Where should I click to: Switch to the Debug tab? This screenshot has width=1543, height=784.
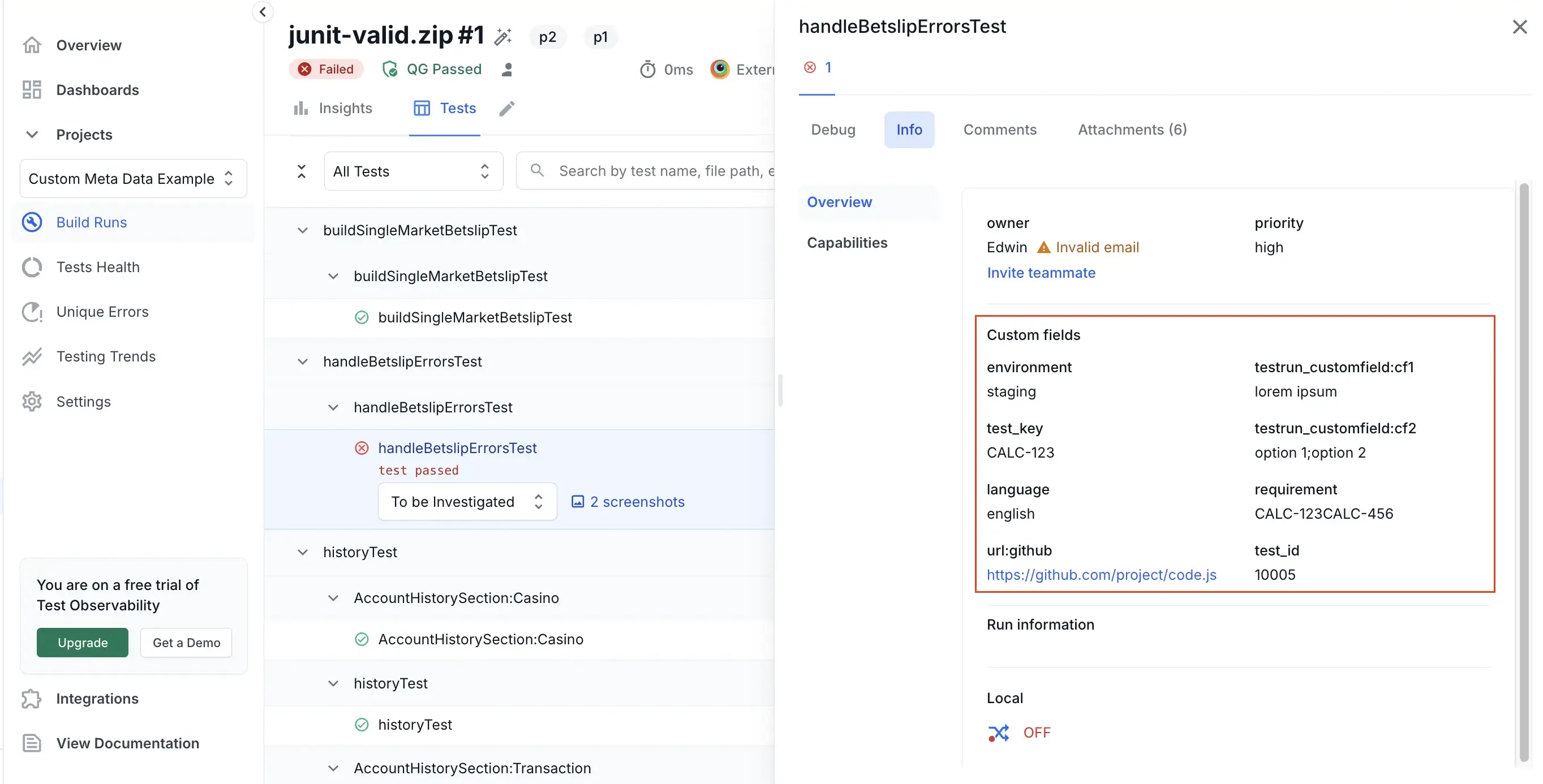[832, 130]
